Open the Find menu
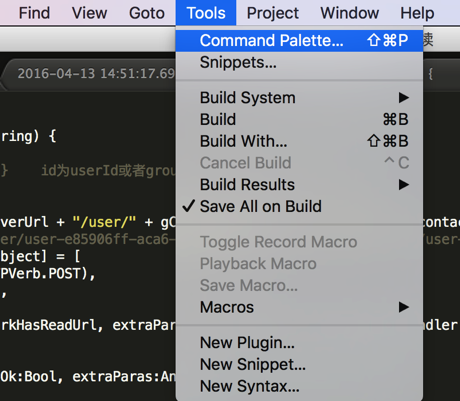 point(34,13)
